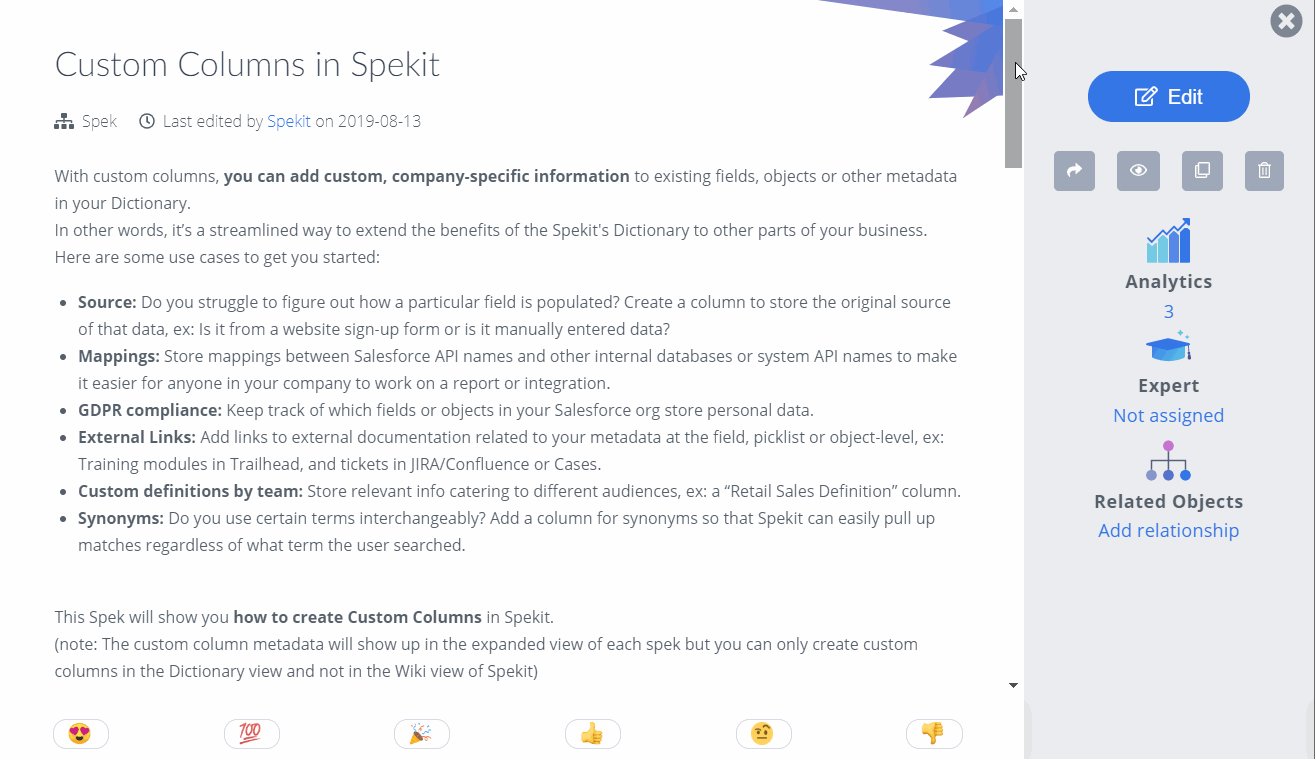Open the analytics count 3 link
This screenshot has height=759, width=1315.
click(x=1168, y=311)
